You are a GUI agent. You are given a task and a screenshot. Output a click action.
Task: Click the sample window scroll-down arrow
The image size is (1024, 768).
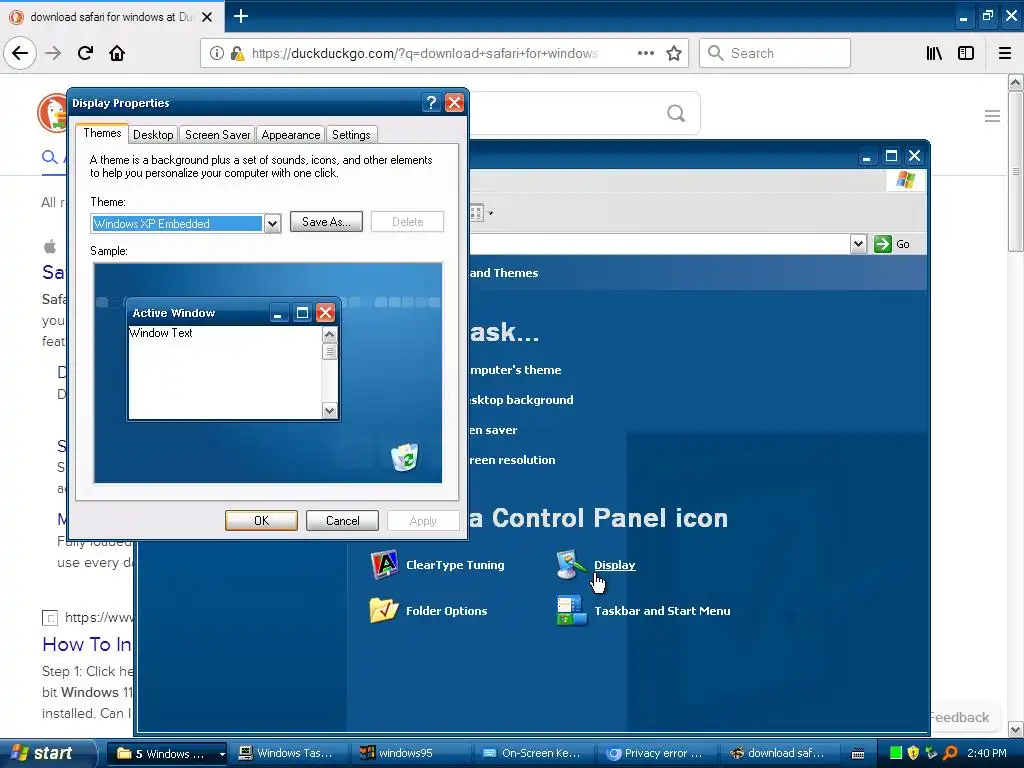tap(329, 411)
